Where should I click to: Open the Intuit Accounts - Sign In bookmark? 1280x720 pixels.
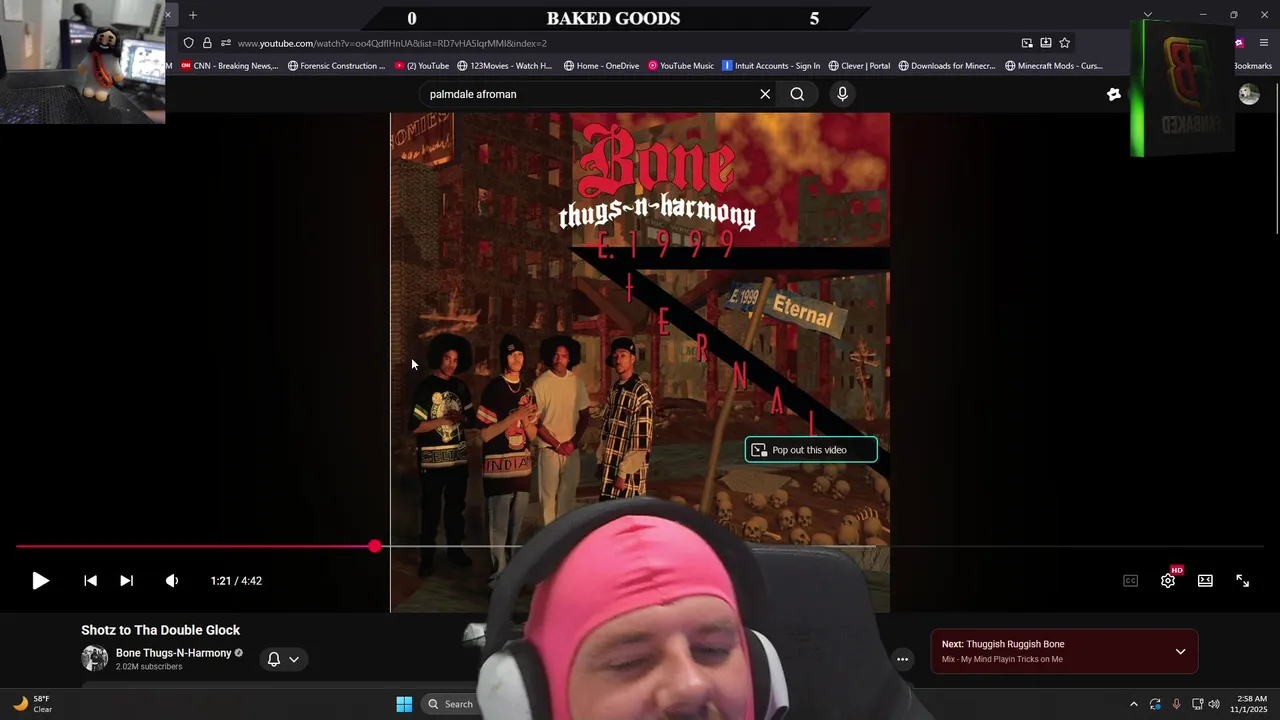(x=771, y=66)
